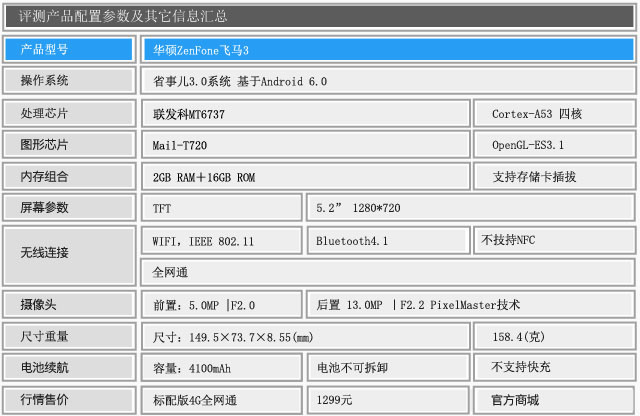Click the 电池不可拆卸 cell
Image resolution: width=640 pixels, height=416 pixels.
388,368
